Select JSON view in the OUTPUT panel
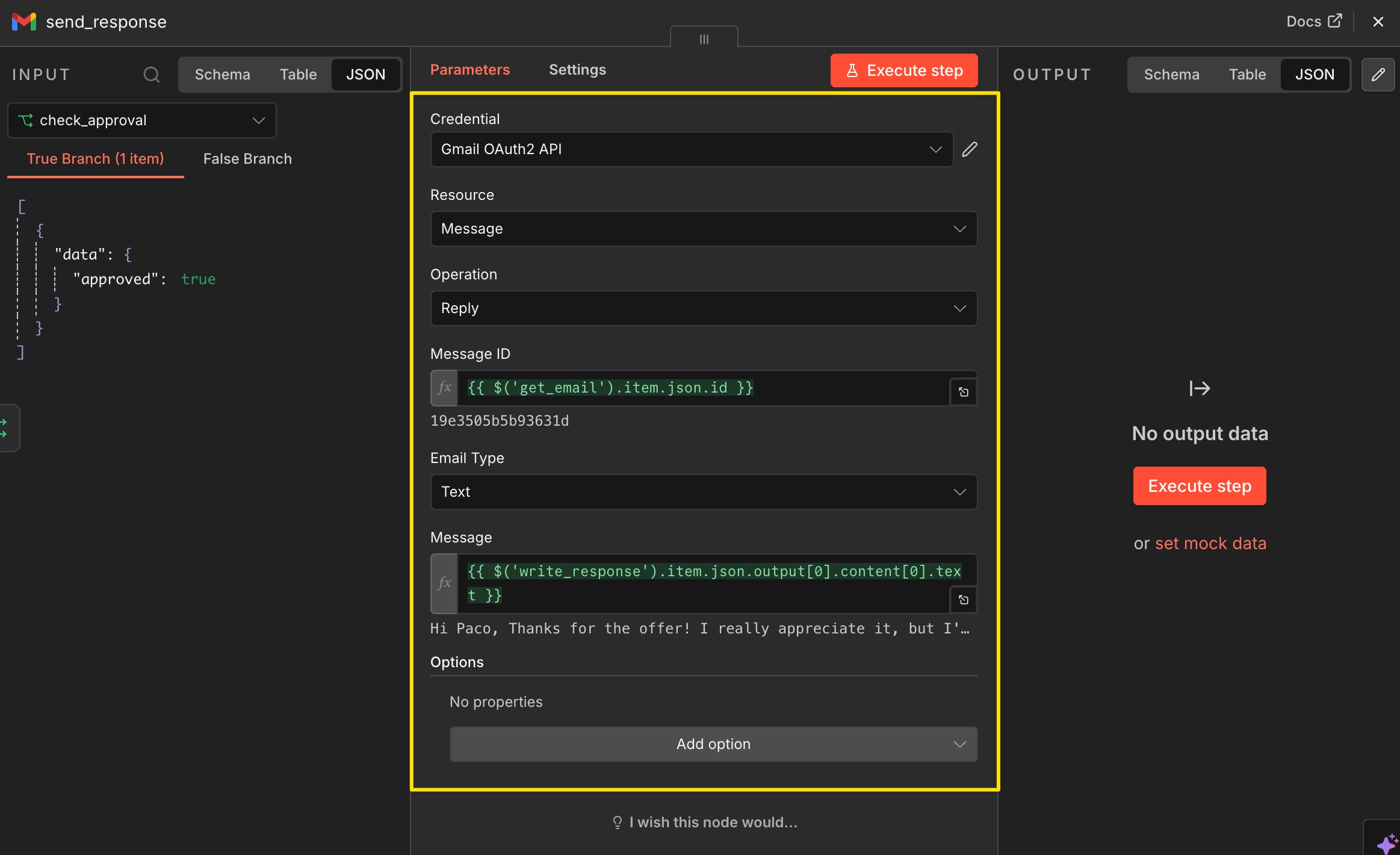 [x=1315, y=75]
